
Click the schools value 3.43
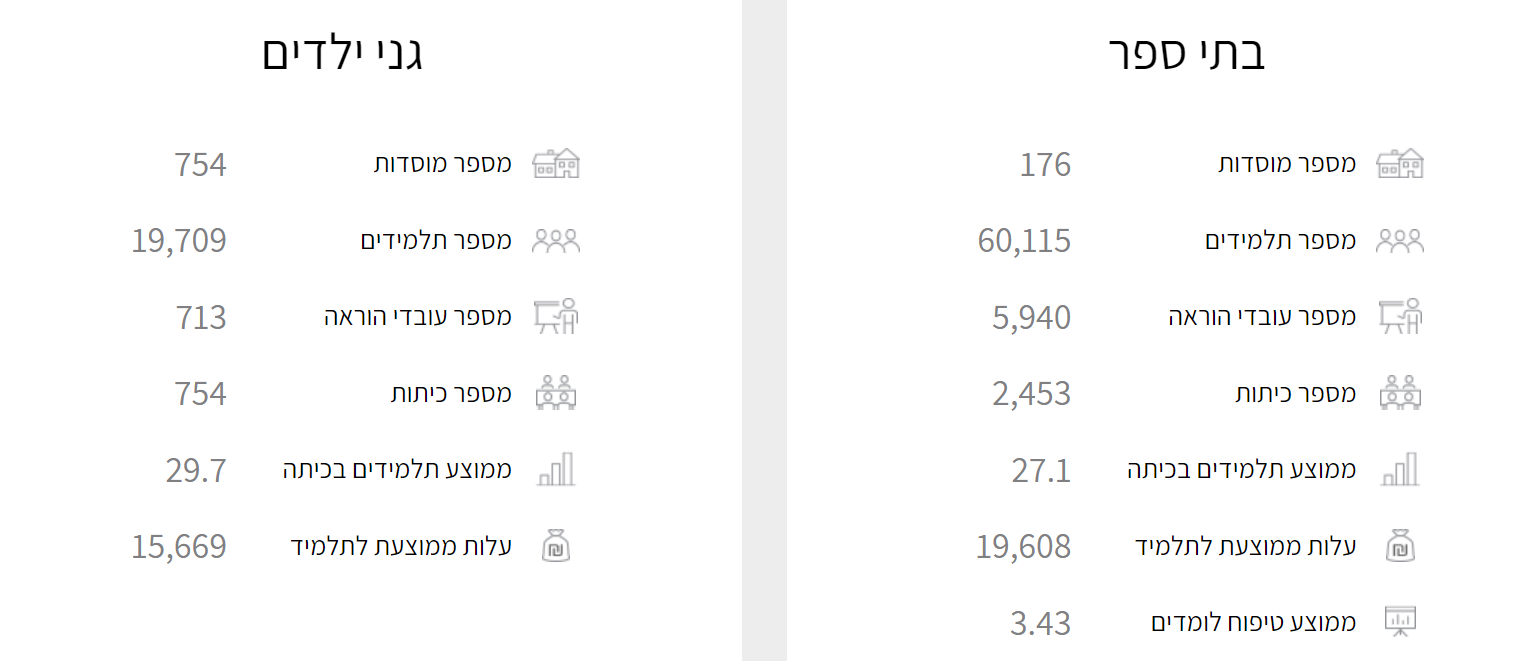tap(1040, 623)
